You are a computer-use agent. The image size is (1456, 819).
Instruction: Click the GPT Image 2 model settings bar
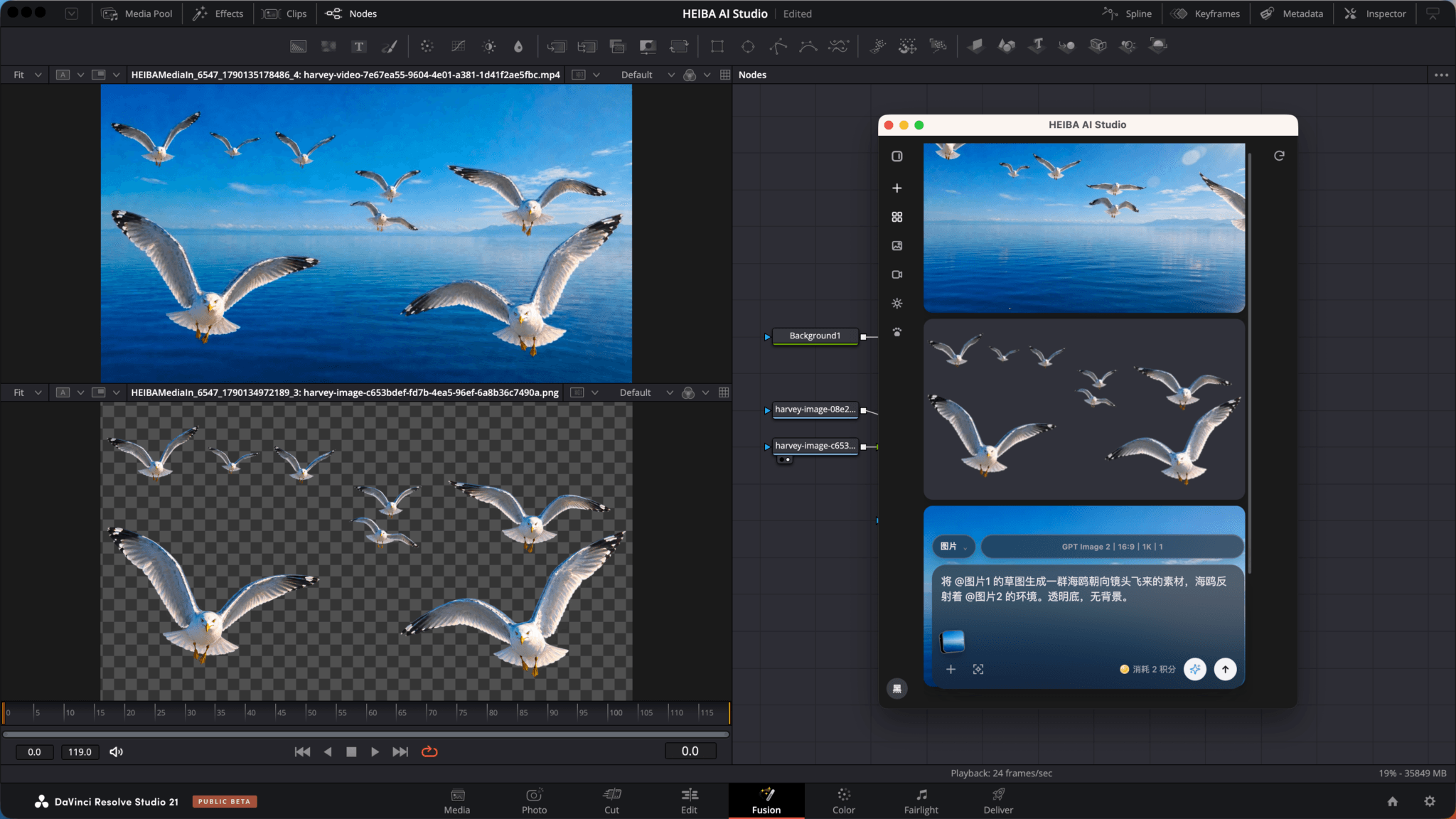[x=1112, y=546]
